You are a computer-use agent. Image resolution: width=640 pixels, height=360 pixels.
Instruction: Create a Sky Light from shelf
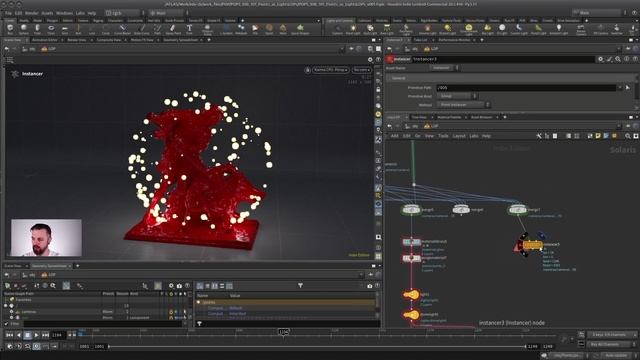(487, 29)
